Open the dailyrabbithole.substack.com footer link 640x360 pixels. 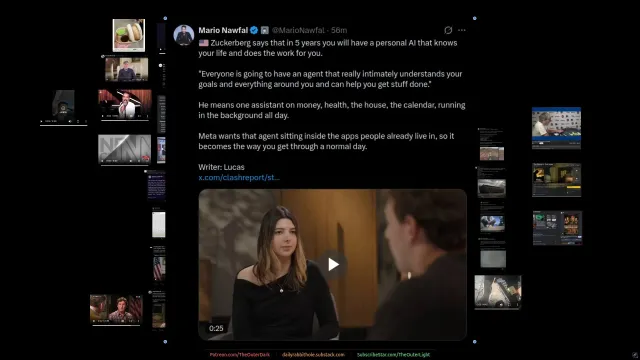(313, 355)
